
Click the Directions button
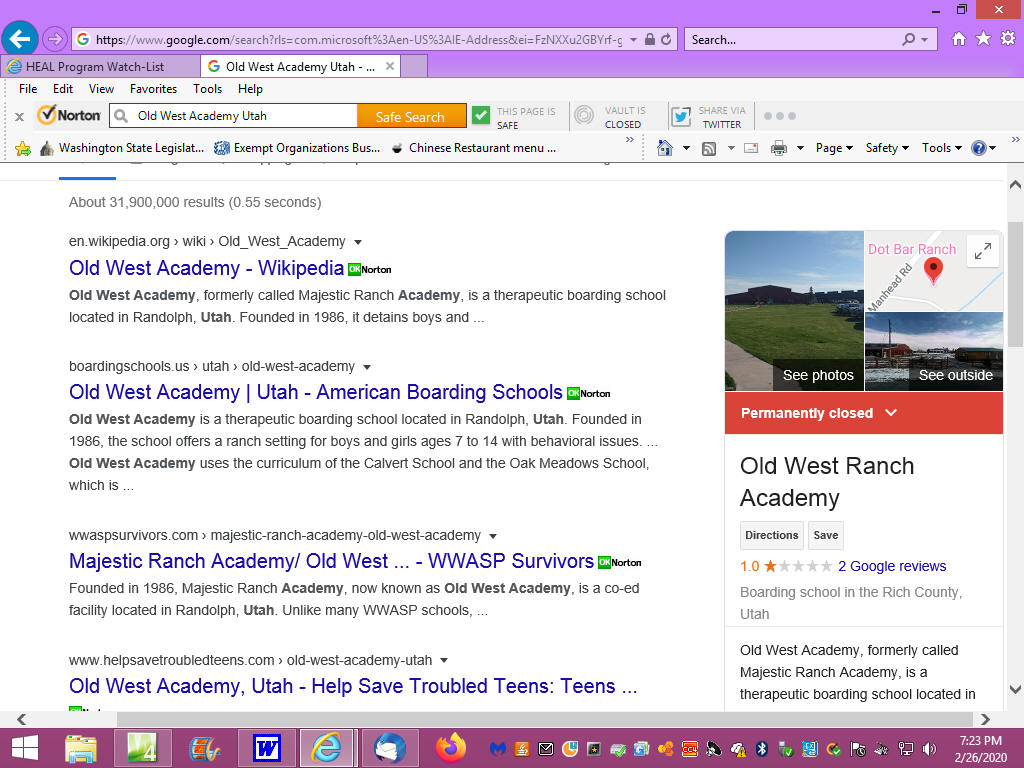(x=772, y=536)
